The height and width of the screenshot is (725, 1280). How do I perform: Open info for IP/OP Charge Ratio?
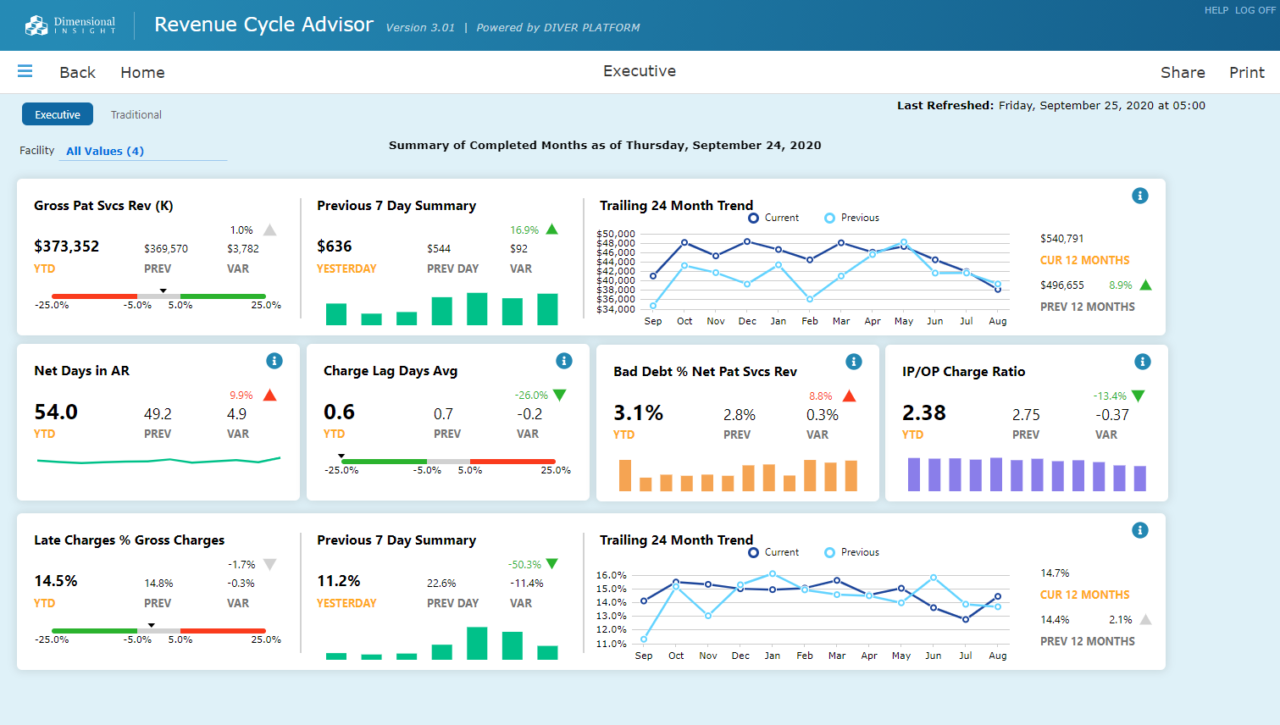pos(1142,361)
